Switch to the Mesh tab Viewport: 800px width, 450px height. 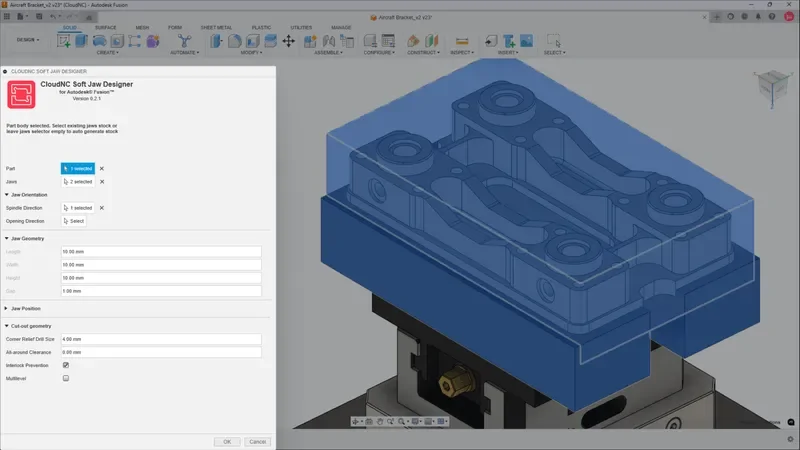pos(142,28)
